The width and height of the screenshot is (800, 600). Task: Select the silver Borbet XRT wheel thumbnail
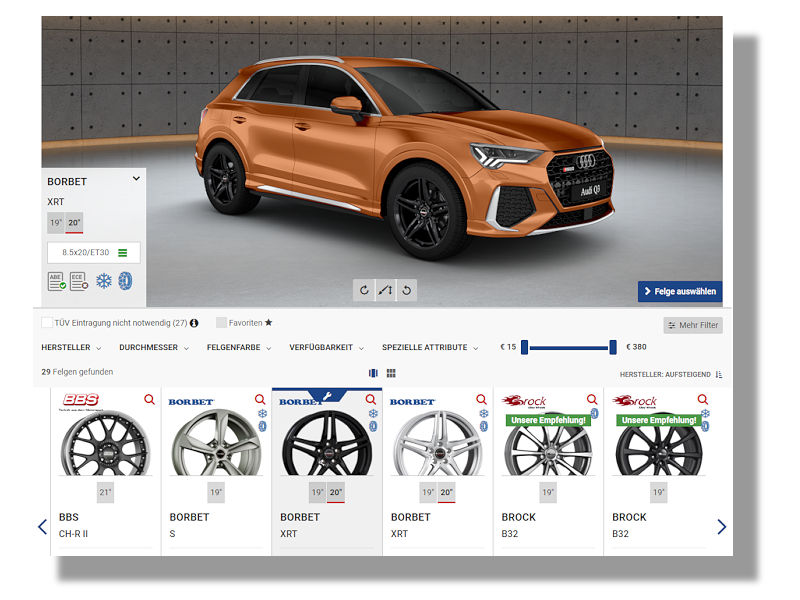(x=438, y=443)
